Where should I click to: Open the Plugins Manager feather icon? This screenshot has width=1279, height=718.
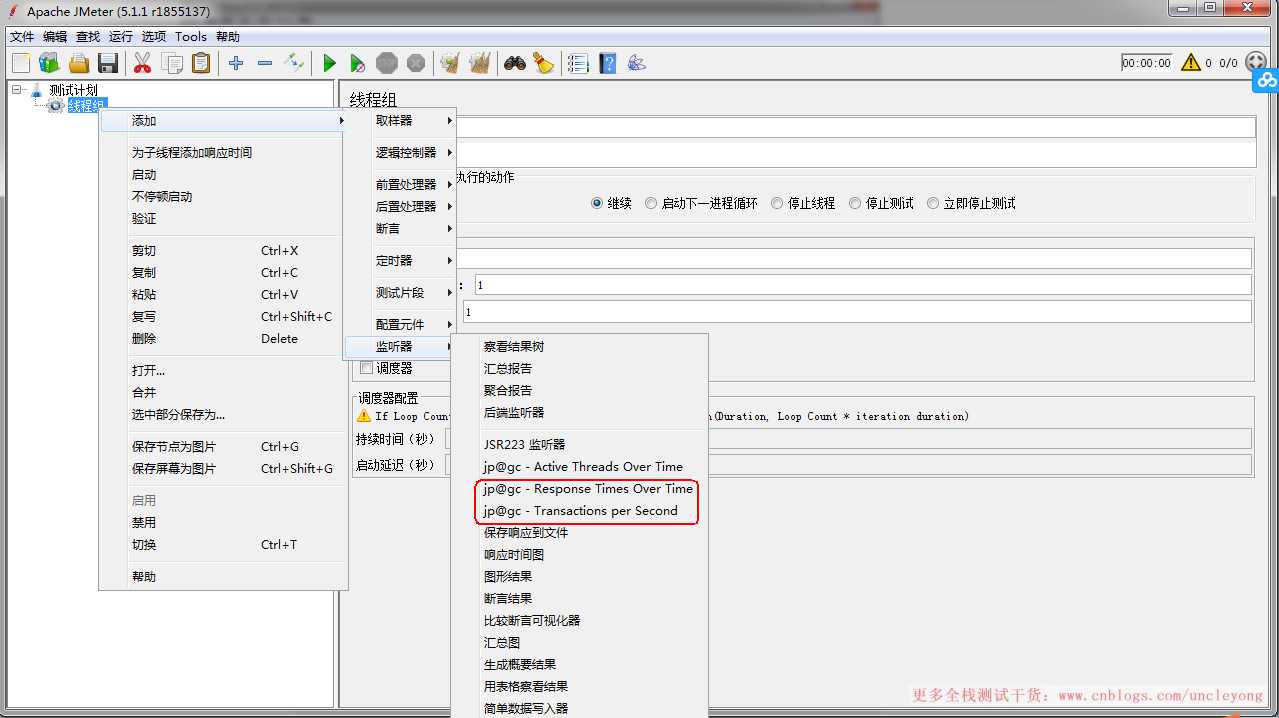click(637, 63)
